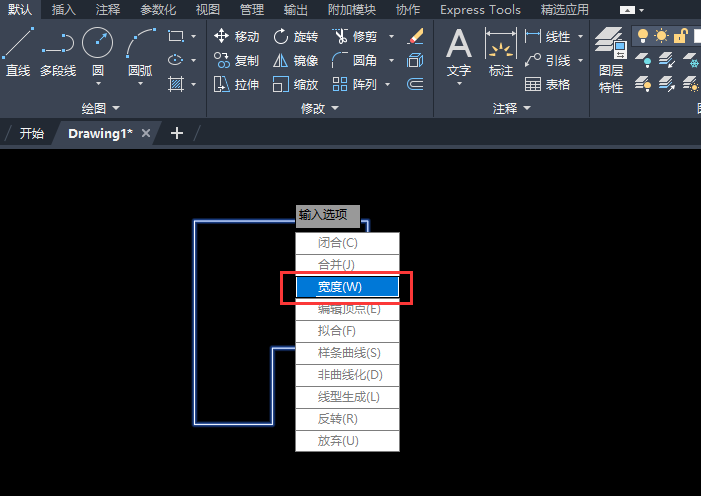Activate the Circle (圆) tool icon
This screenshot has height=496, width=701.
[x=97, y=42]
